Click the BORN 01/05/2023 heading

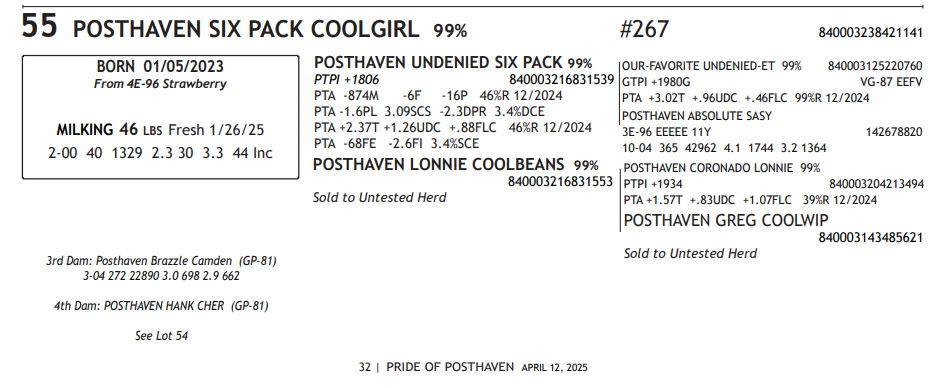tap(160, 67)
